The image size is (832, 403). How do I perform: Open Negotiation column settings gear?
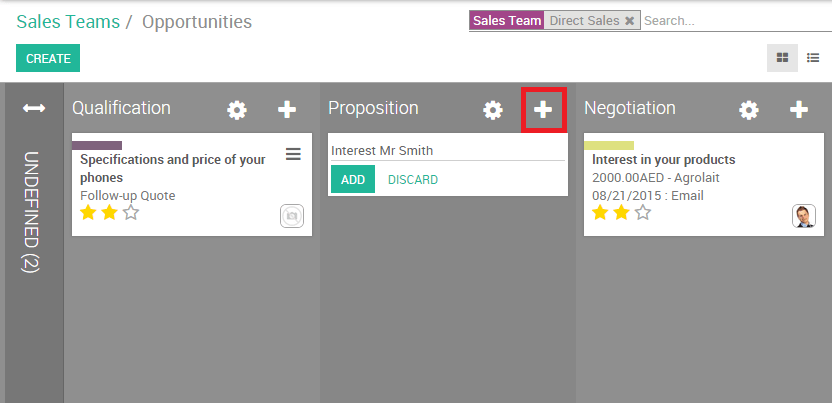click(749, 110)
